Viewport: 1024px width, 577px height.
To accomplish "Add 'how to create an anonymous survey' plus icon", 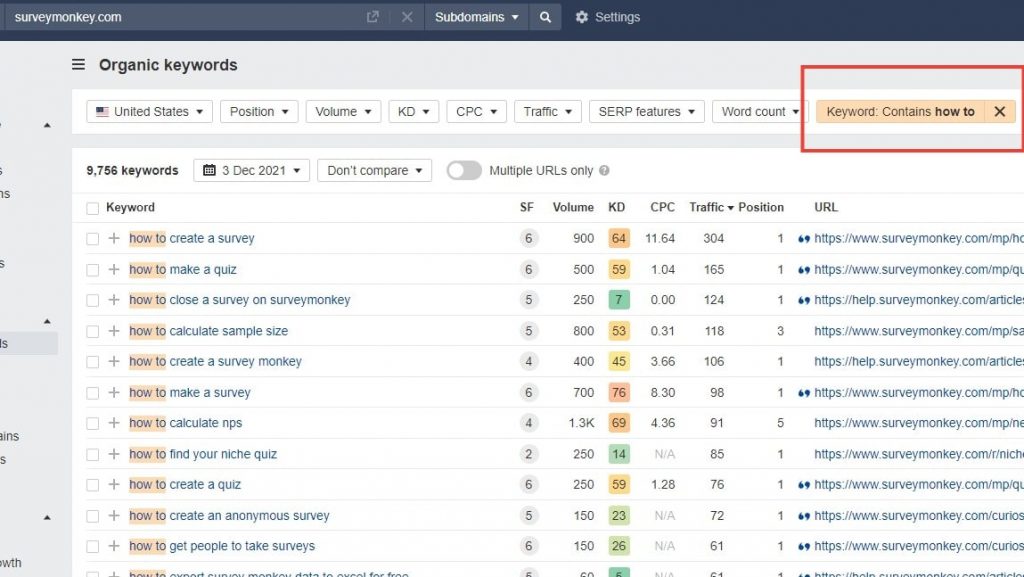I will pos(114,516).
